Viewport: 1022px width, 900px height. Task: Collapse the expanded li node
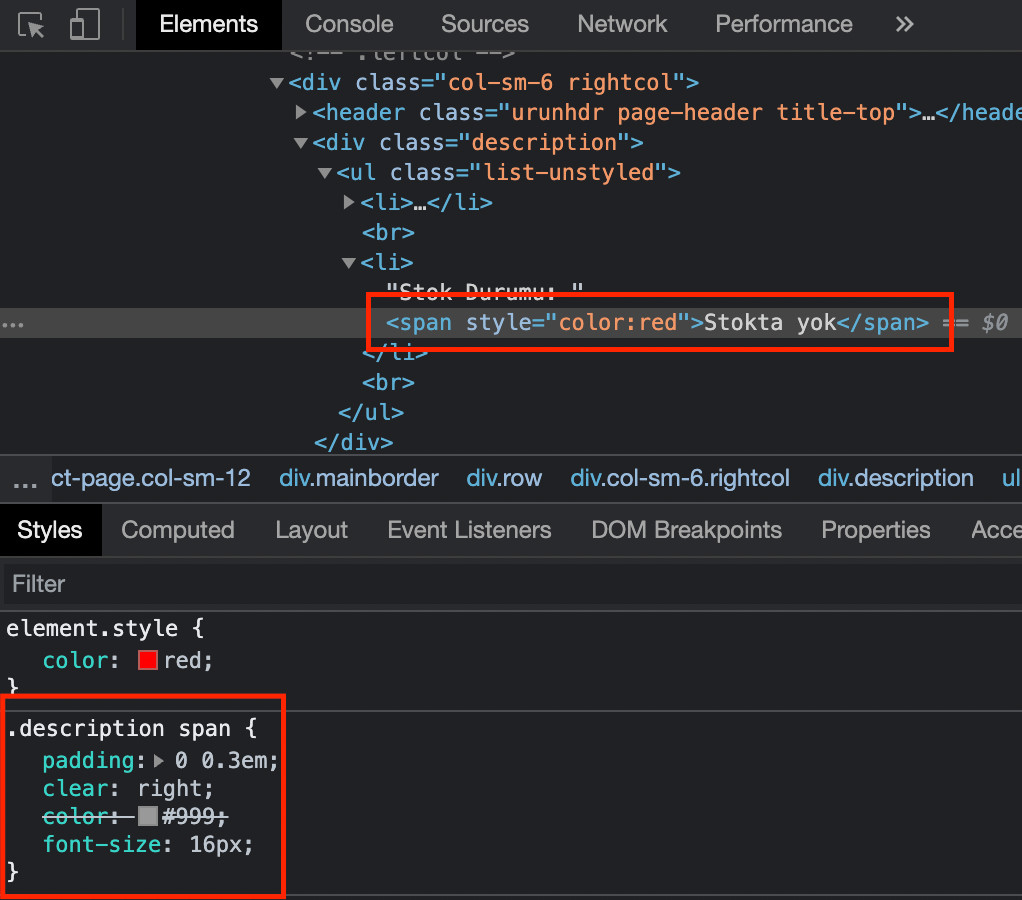[349, 263]
